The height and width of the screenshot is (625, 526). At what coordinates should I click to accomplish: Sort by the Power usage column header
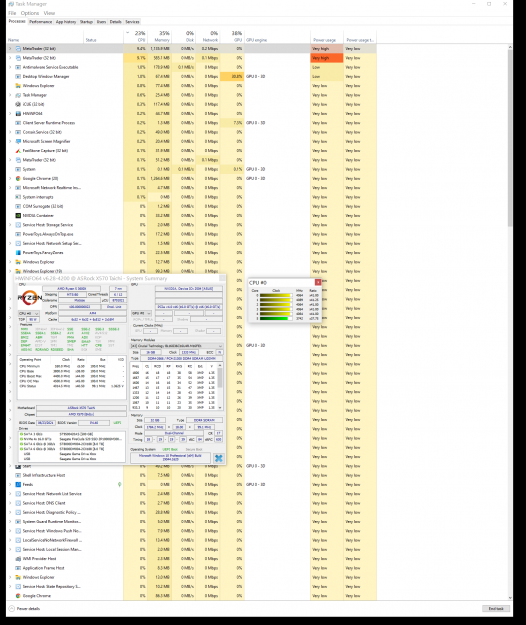coord(326,36)
